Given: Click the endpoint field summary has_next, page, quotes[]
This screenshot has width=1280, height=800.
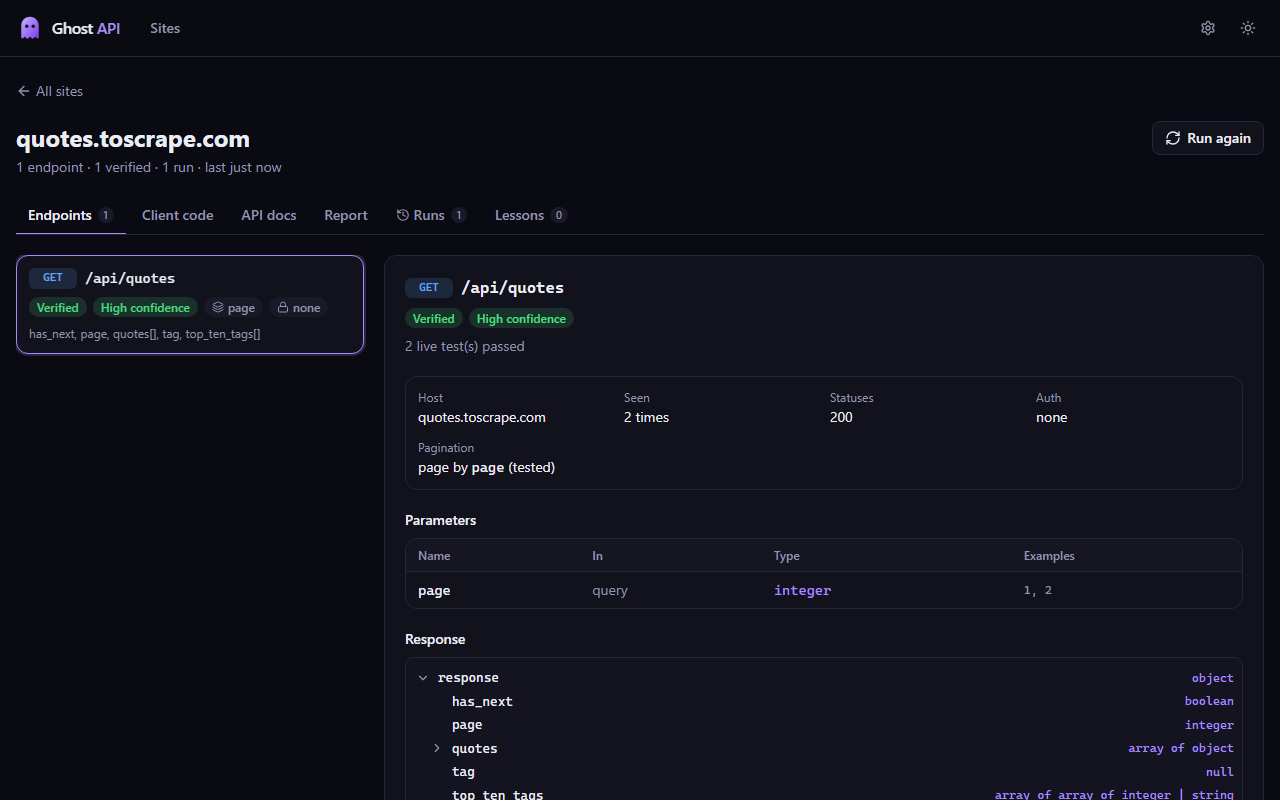Looking at the screenshot, I should 145,333.
